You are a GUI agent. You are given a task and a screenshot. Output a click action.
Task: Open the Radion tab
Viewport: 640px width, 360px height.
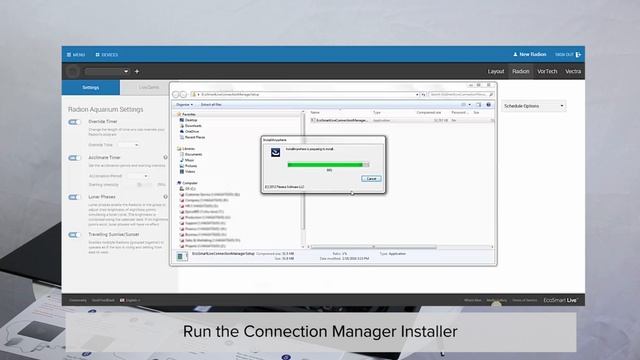click(521, 71)
